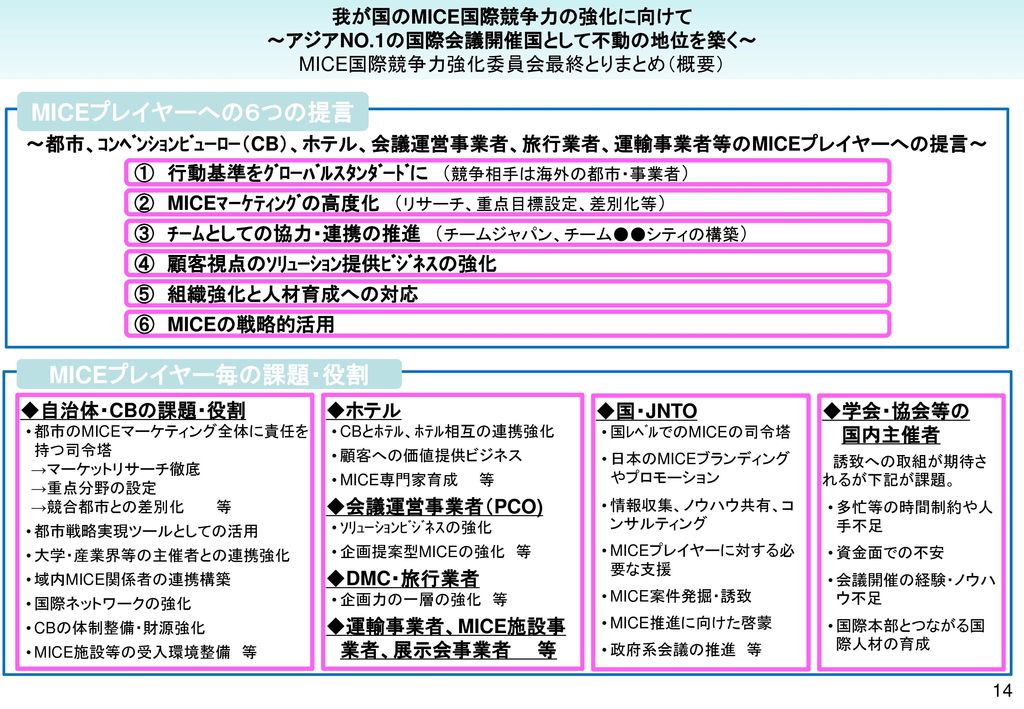
Task: Click the heading DMC・旅行業者
Action: coord(403,578)
